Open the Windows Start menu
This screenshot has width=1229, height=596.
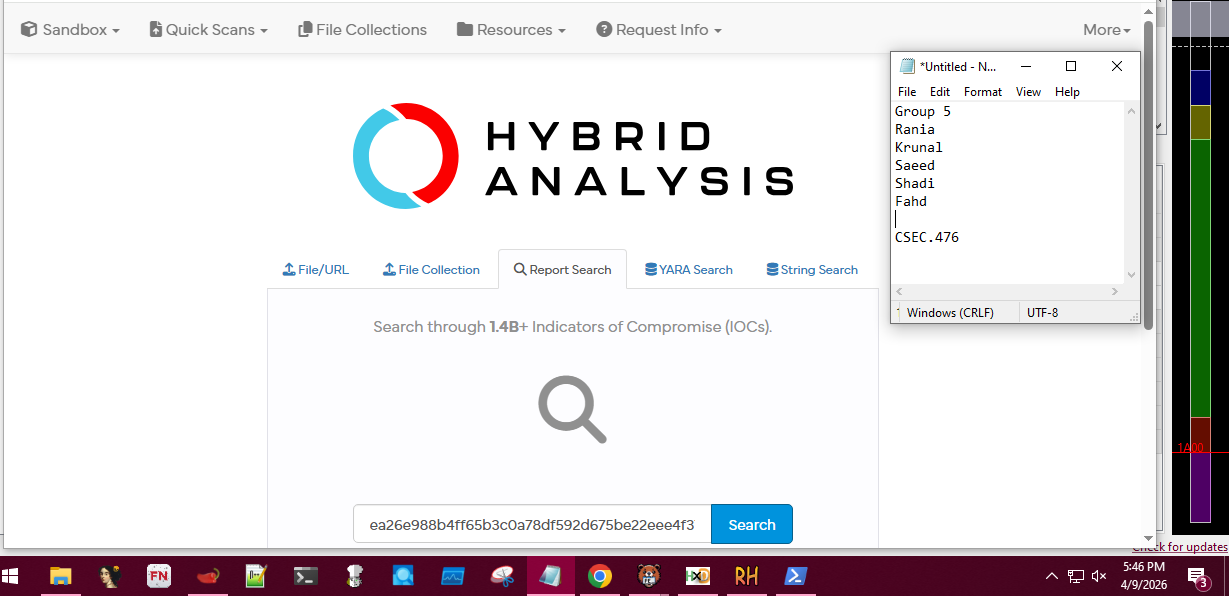[x=12, y=576]
